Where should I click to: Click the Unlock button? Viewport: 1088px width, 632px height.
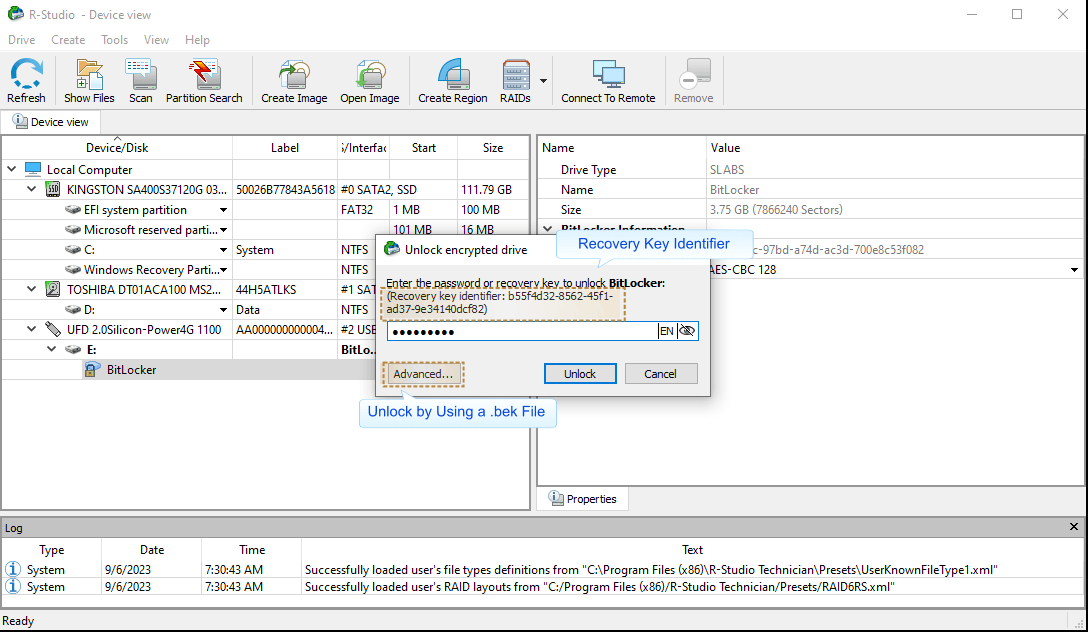click(x=580, y=374)
